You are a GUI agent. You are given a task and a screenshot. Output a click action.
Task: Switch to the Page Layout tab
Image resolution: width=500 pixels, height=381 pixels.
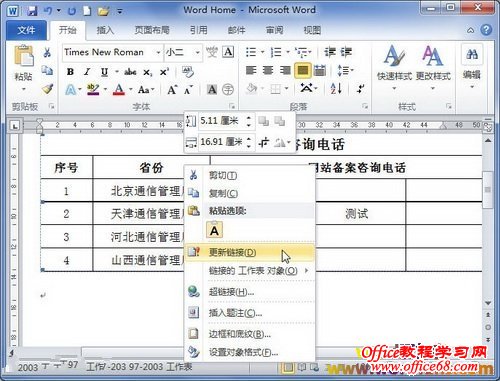(152, 30)
